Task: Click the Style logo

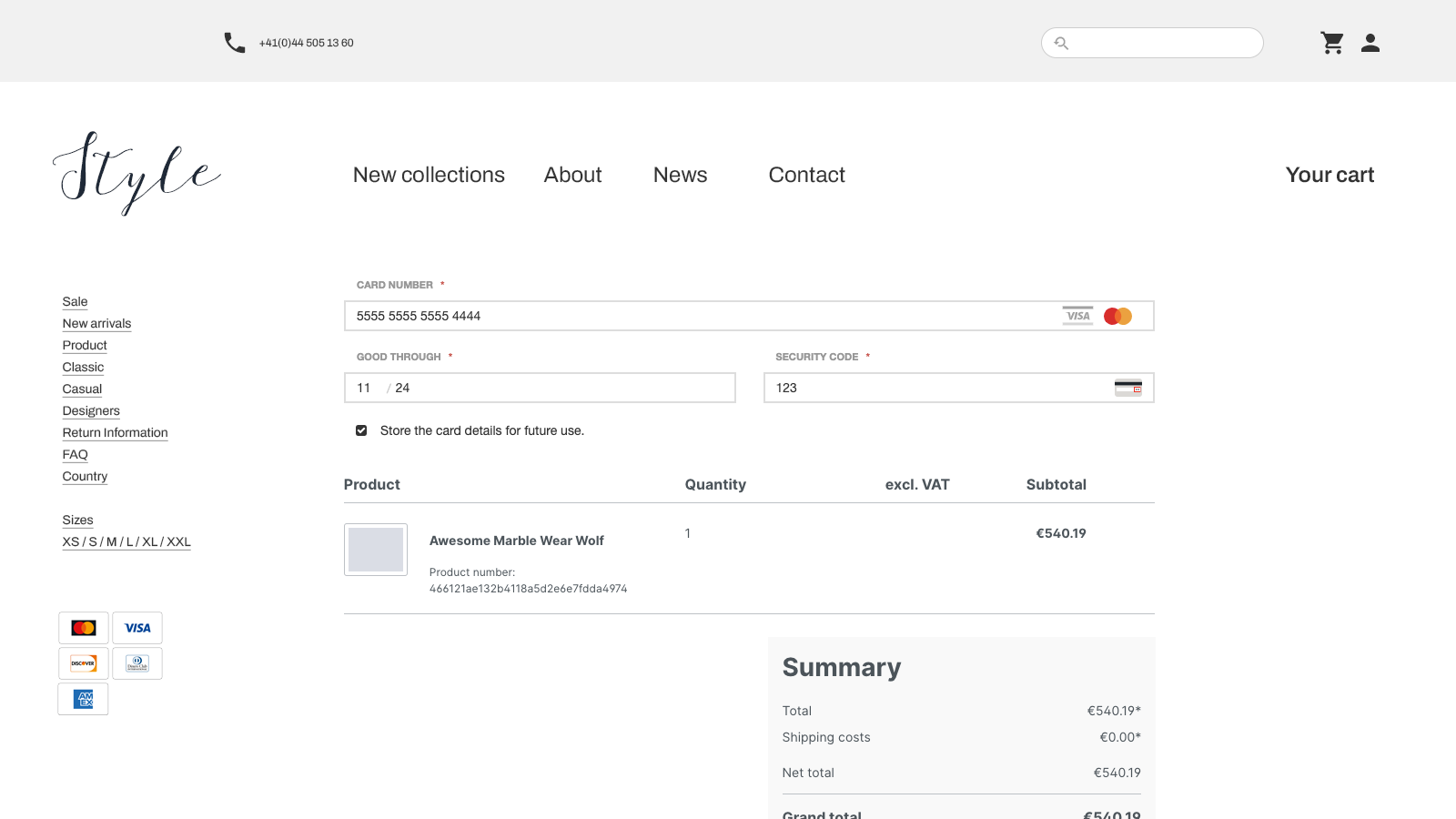Action: (x=137, y=173)
